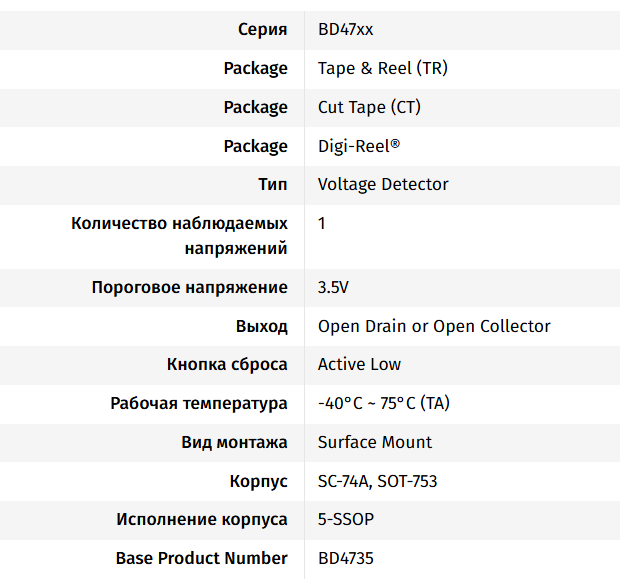Screen dimensions: 620x582
Task: Click the Кнопка сброса label
Action: 227,365
